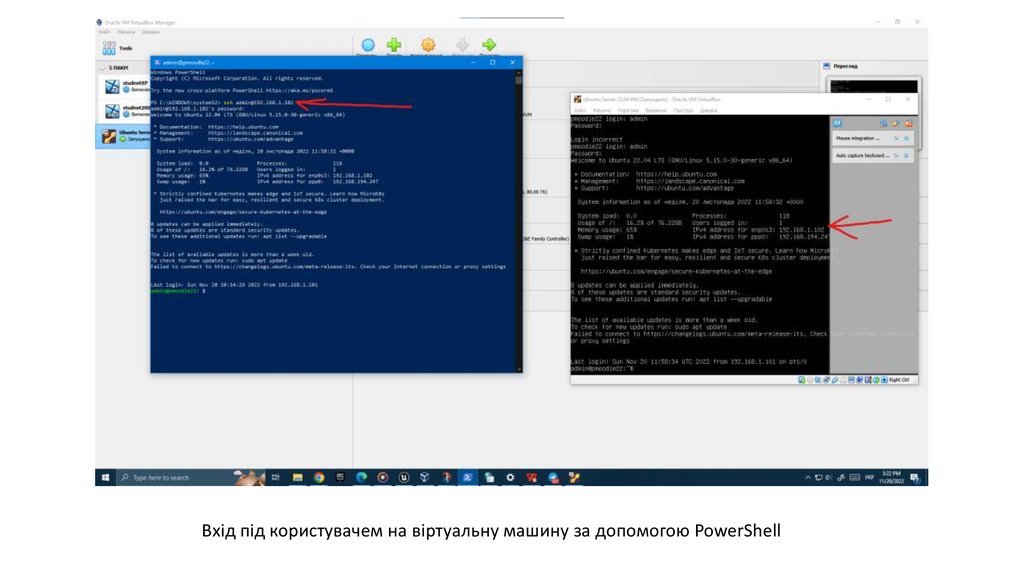1024x574 pixels.
Task: Open Довідка menu in Ubuntu Server VM window
Action: [709, 110]
